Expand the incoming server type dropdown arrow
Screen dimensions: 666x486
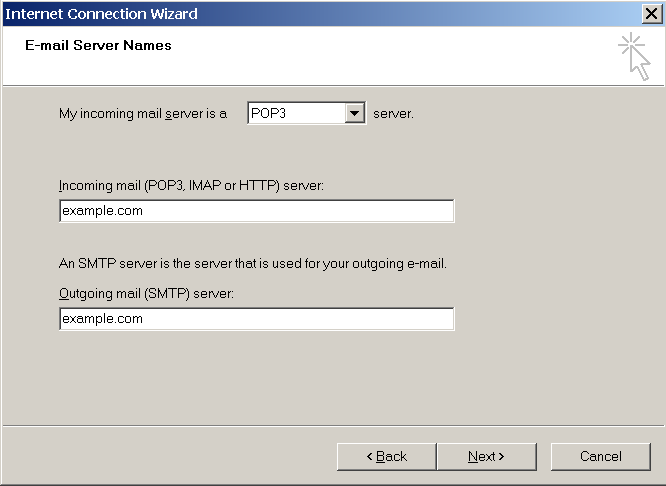pos(355,113)
